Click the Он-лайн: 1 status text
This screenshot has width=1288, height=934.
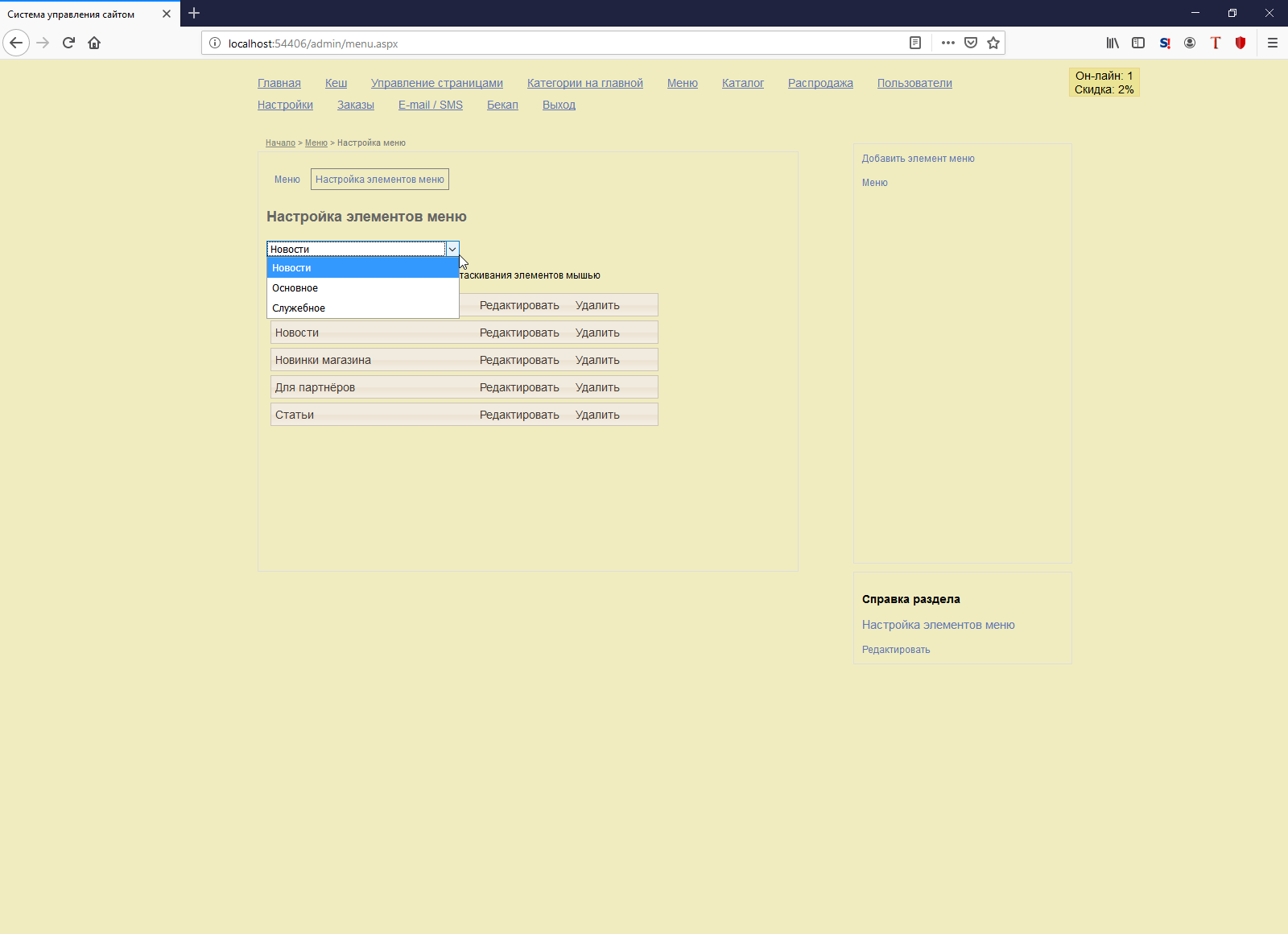[1104, 76]
